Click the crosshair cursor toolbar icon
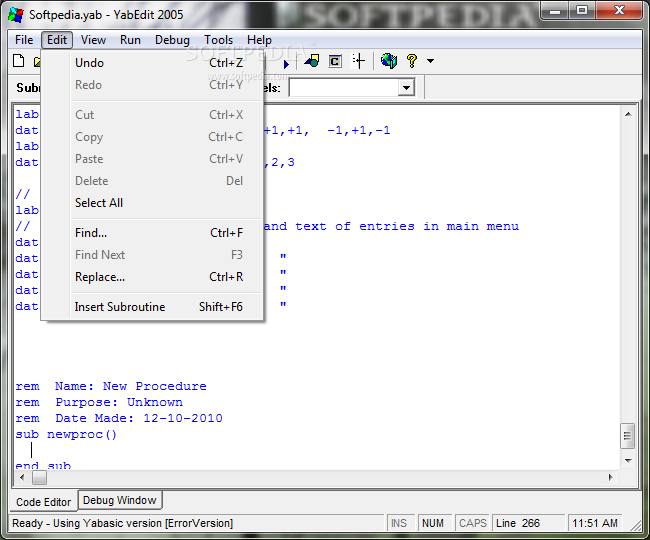Screen dimensions: 650x540 click(358, 61)
